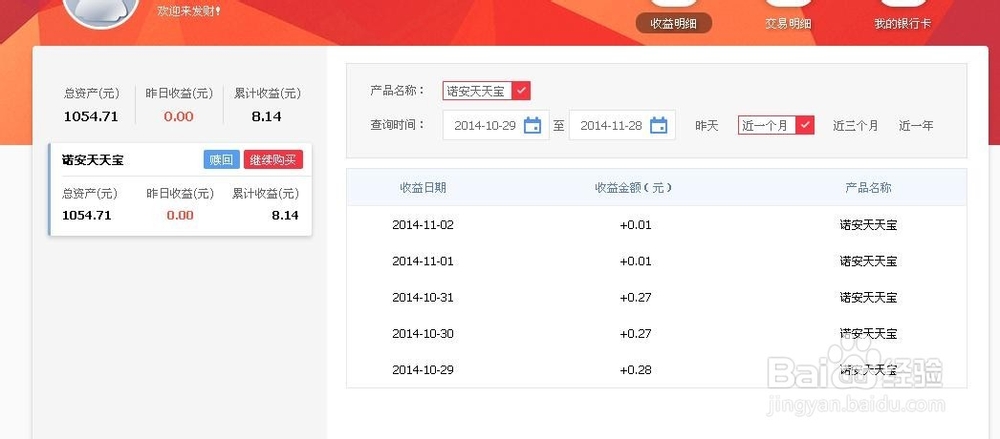This screenshot has width=1000, height=439.
Task: Click the top summary 昨日收益 value 0.00
Action: click(x=179, y=117)
